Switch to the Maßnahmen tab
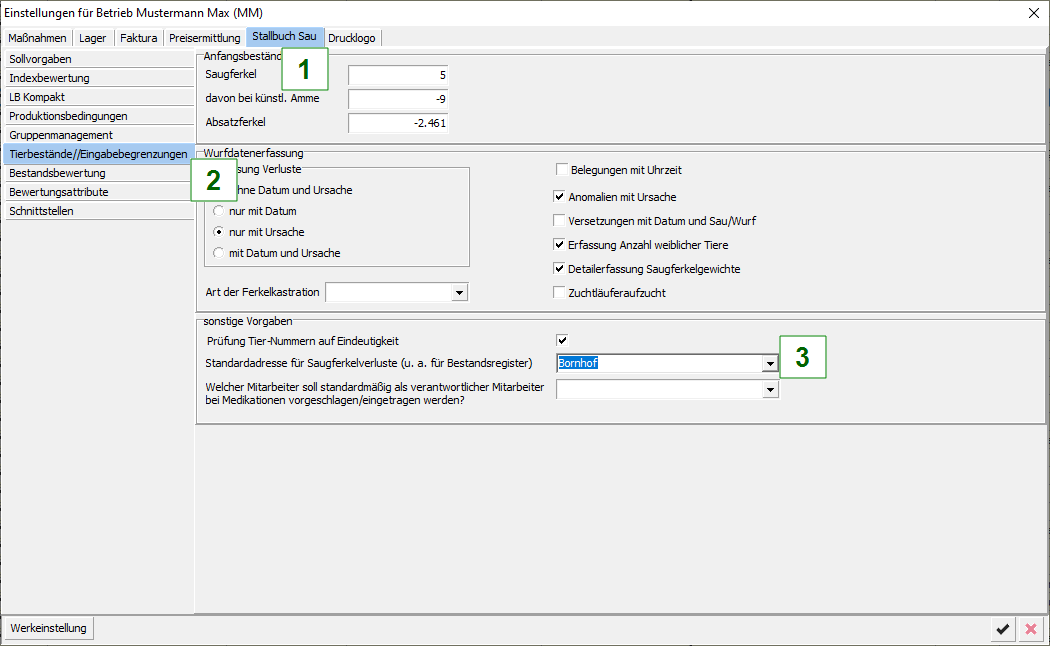Image resolution: width=1050 pixels, height=646 pixels. [x=37, y=38]
